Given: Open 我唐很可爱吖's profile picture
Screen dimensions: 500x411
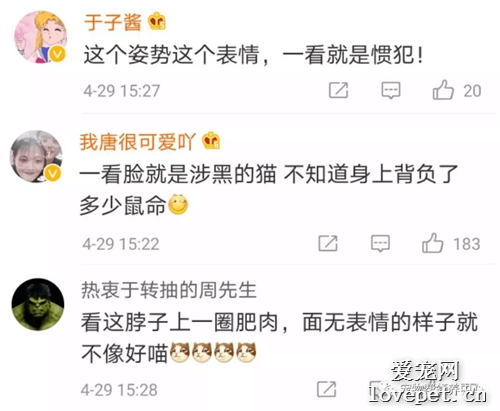Looking at the screenshot, I should pyautogui.click(x=37, y=156).
